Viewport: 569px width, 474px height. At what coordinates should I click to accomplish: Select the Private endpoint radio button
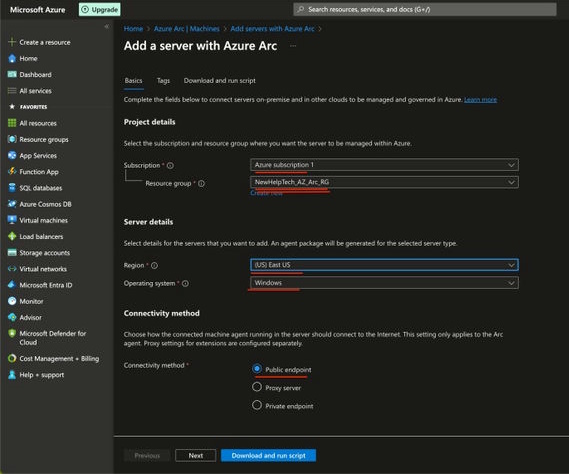coord(257,405)
